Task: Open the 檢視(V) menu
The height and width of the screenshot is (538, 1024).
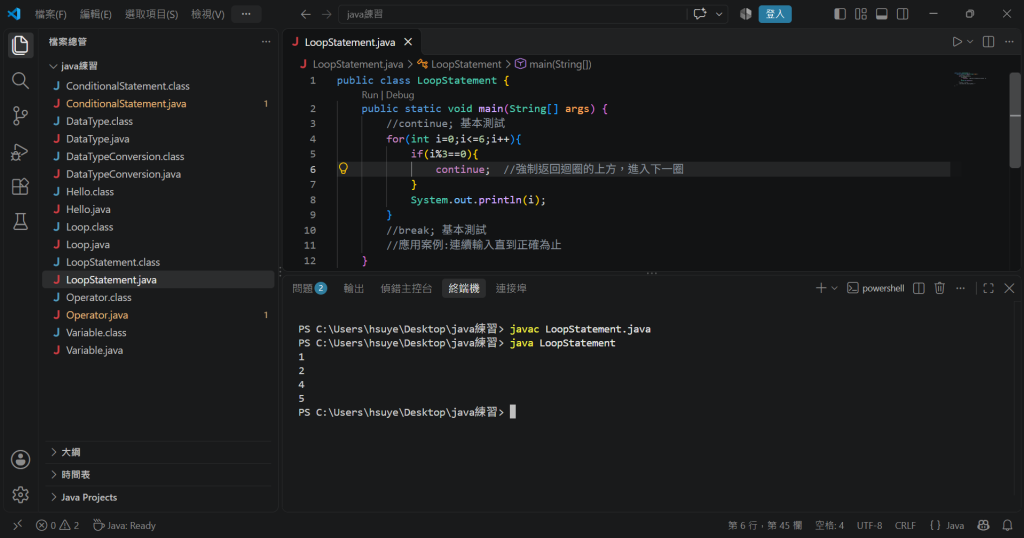Action: (208, 14)
